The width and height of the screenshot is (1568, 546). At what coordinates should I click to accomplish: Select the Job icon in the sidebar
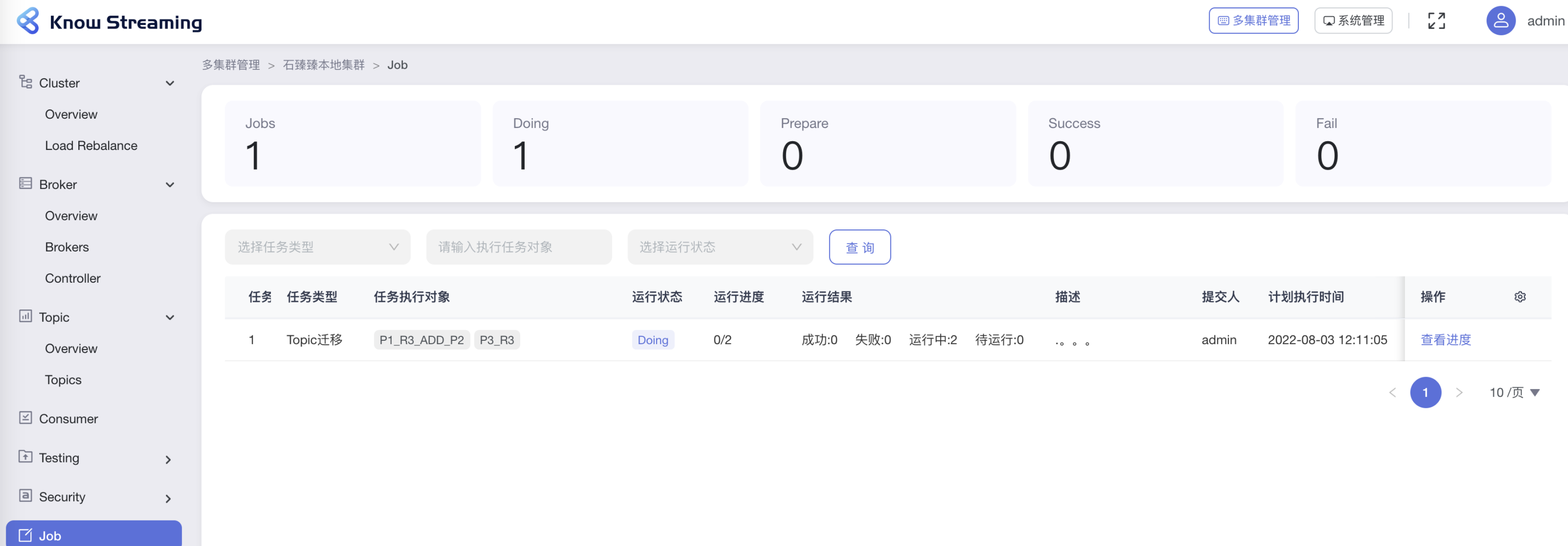(25, 535)
